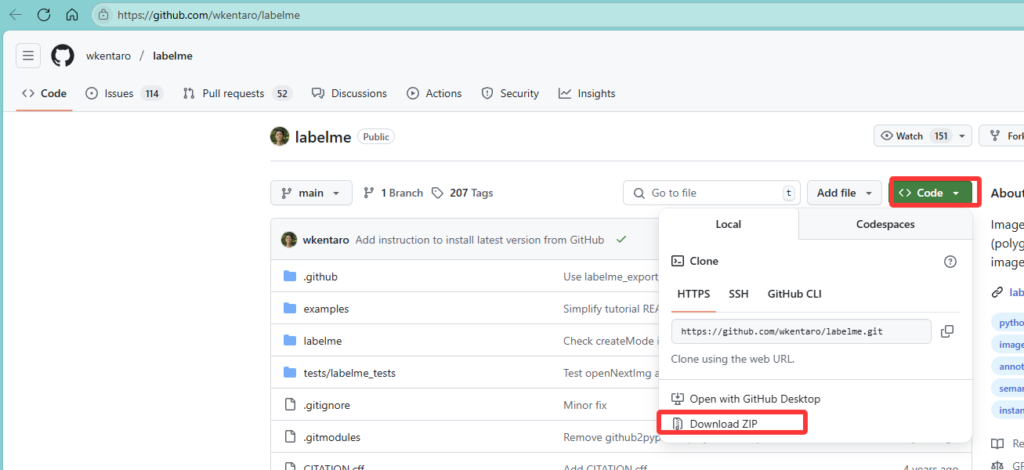Click the GitHub octocat logo
This screenshot has height=470, width=1024.
(x=63, y=55)
